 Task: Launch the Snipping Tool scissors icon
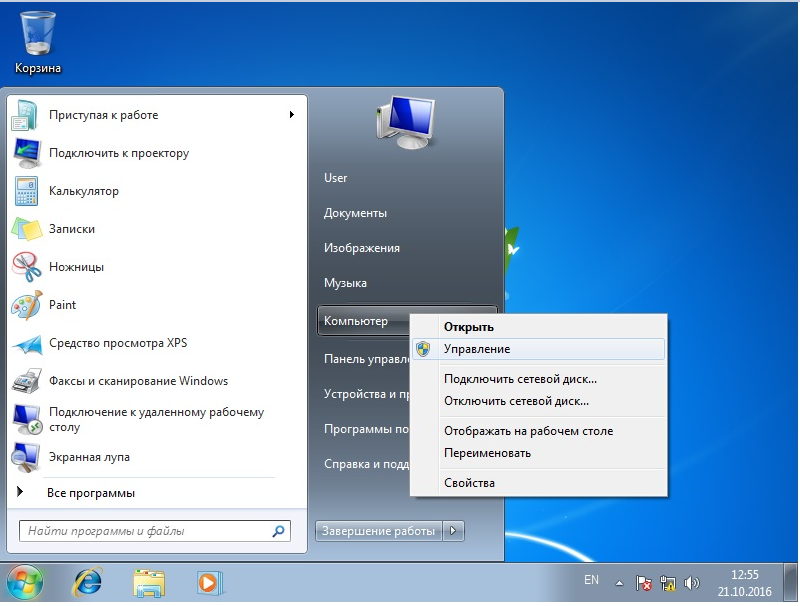pos(27,267)
